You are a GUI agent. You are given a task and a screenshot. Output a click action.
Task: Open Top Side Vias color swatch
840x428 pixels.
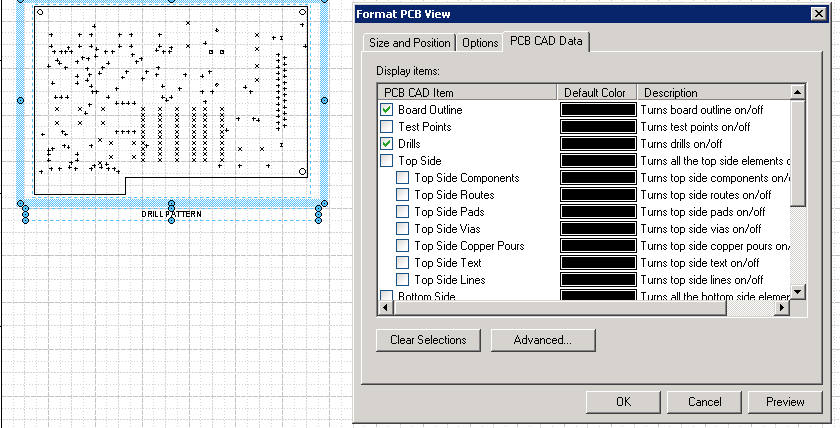pyautogui.click(x=598, y=229)
